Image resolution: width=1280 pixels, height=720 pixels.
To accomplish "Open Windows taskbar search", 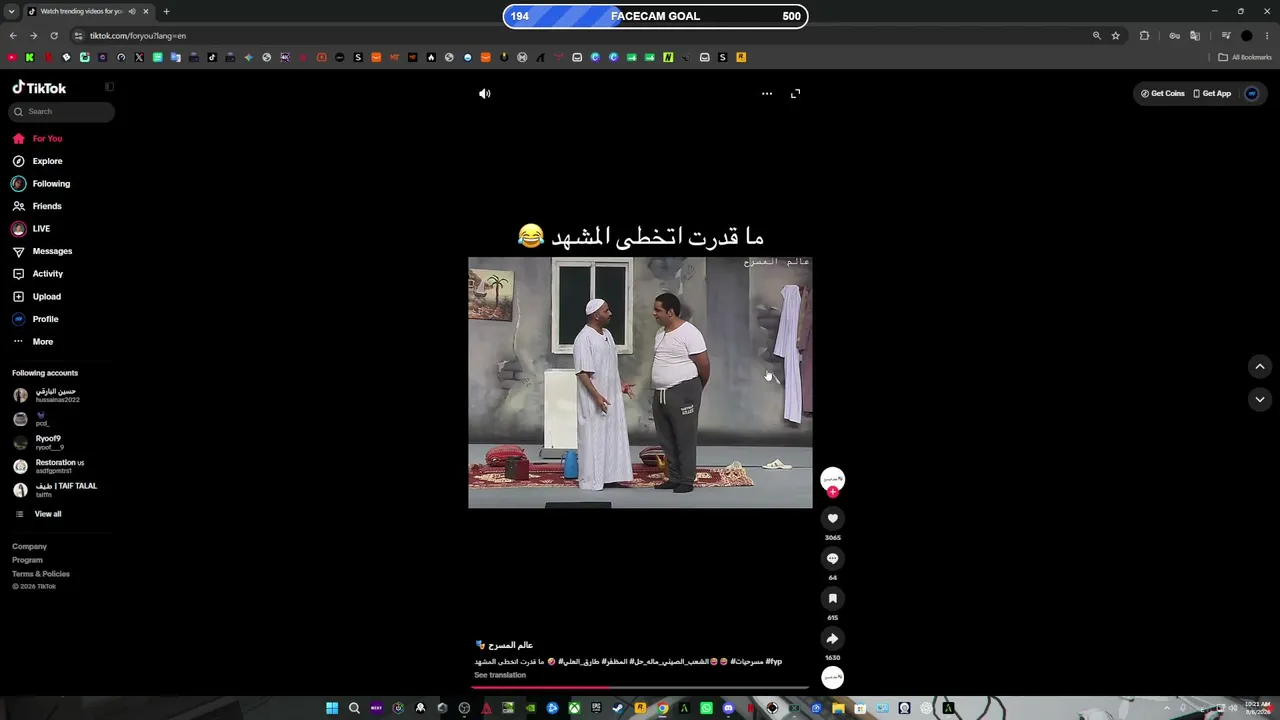I will tap(354, 708).
